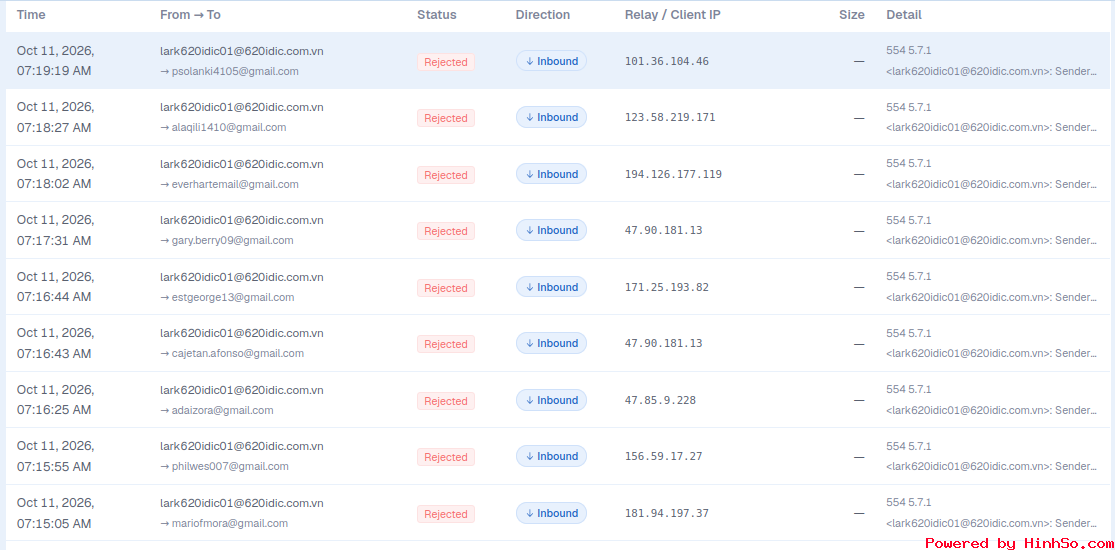This screenshot has height=550, width=1115.
Task: Click the Rejected status for 07:19:19 AM entry
Action: tap(446, 62)
